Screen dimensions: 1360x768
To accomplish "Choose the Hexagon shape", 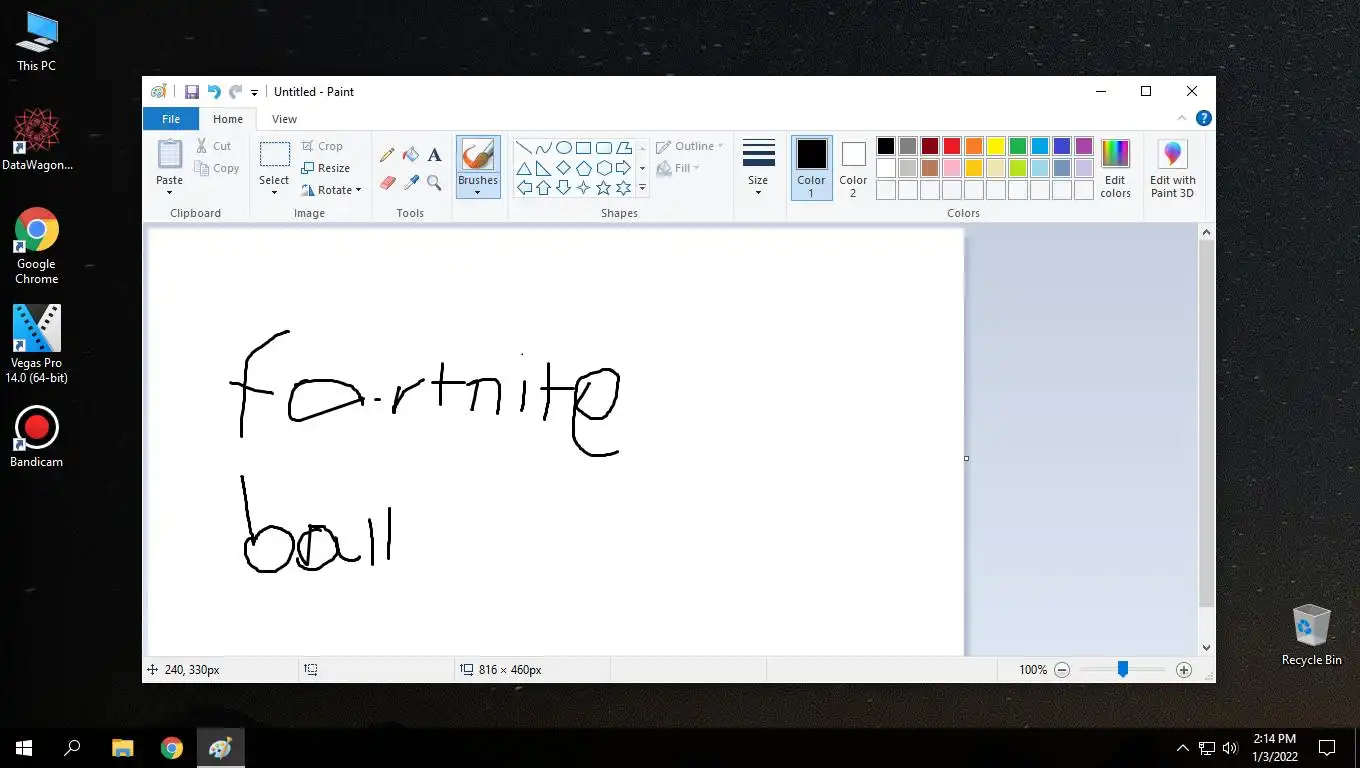I will (604, 168).
